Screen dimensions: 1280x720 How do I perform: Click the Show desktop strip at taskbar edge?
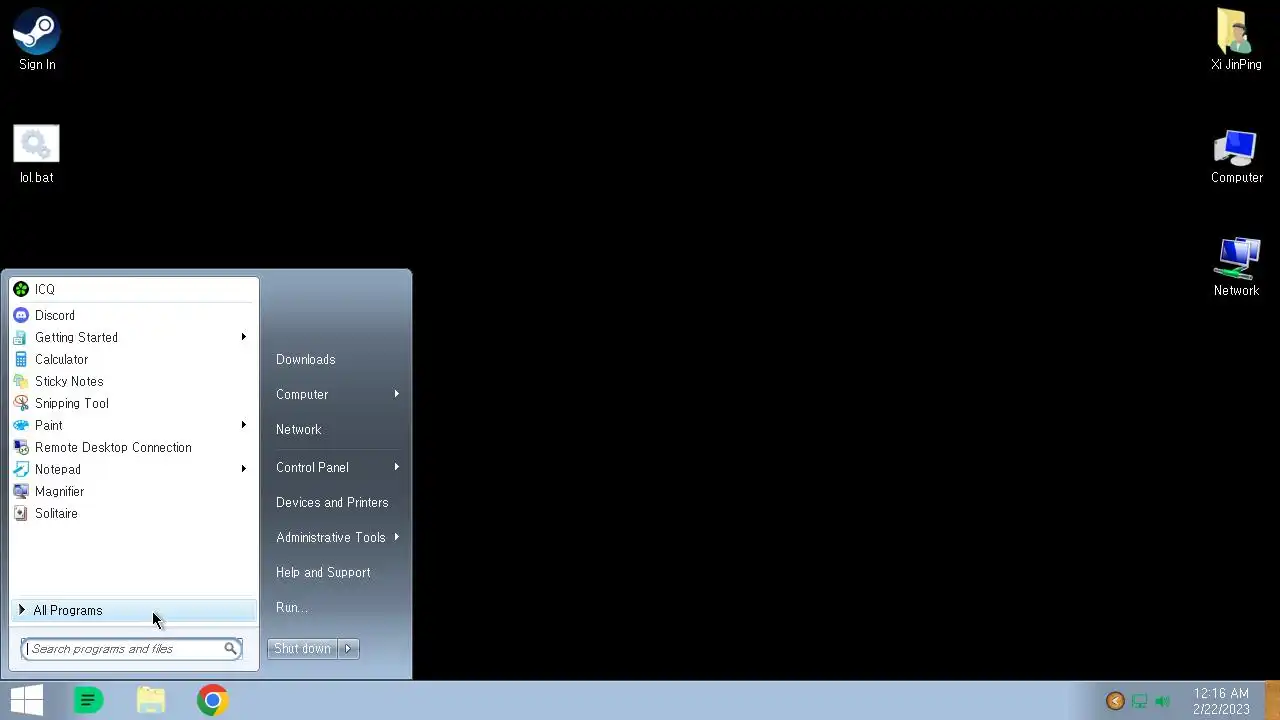tap(1272, 700)
